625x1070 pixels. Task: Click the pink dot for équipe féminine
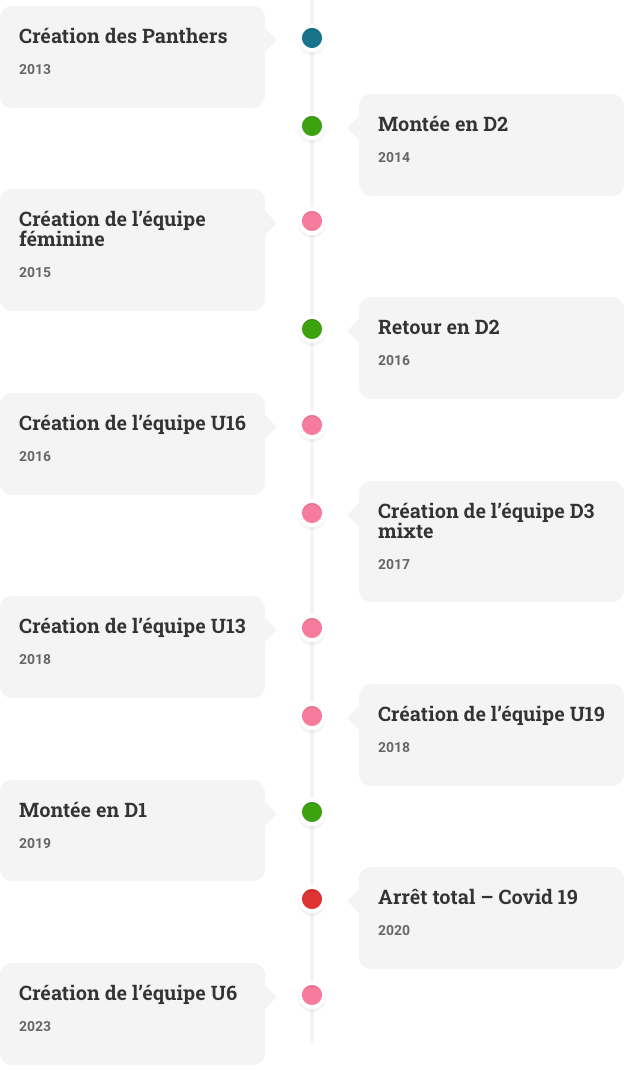point(312,221)
